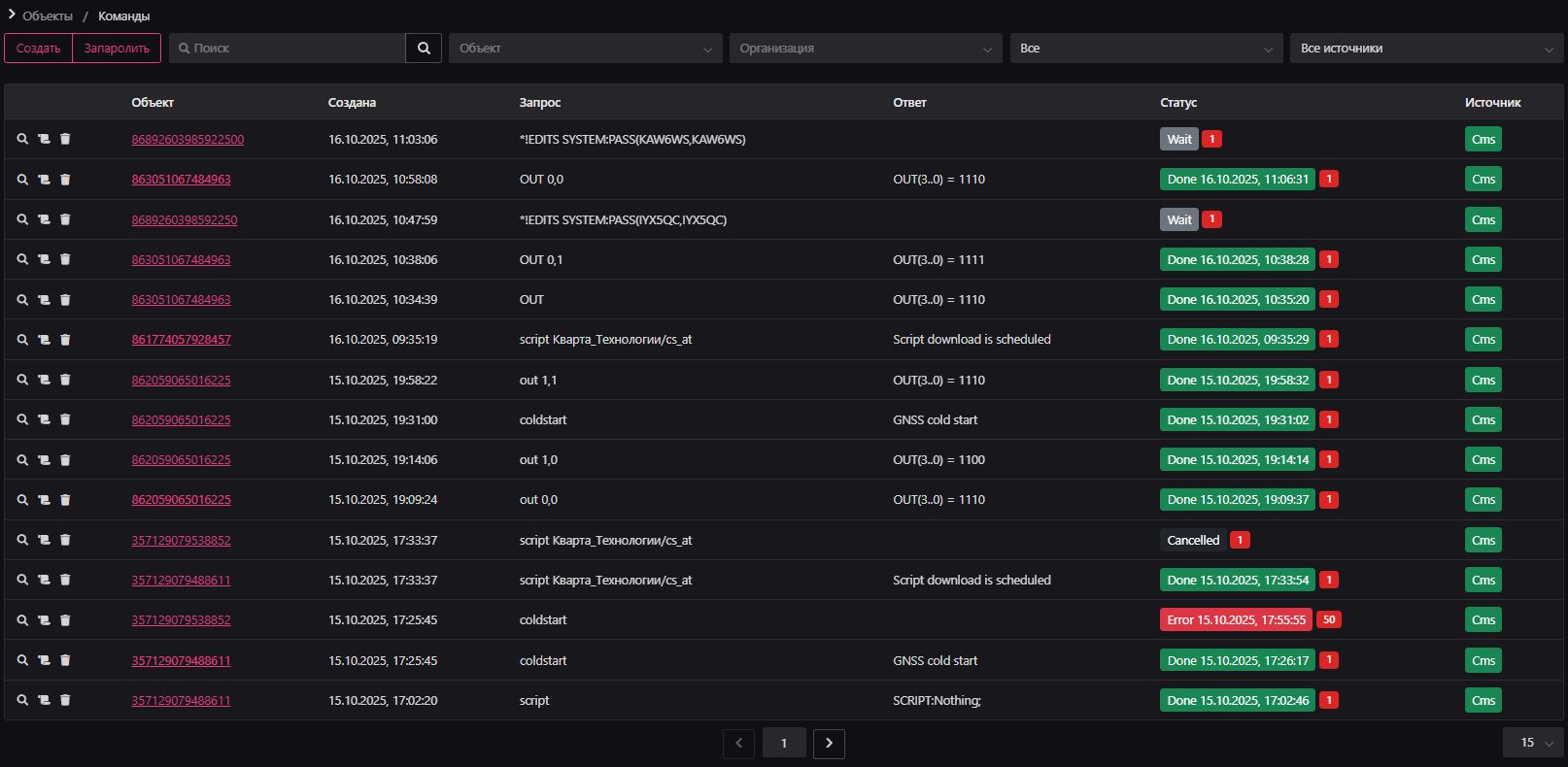Viewport: 1568px width, 767px height.
Task: Click the Создать button
Action: [38, 48]
